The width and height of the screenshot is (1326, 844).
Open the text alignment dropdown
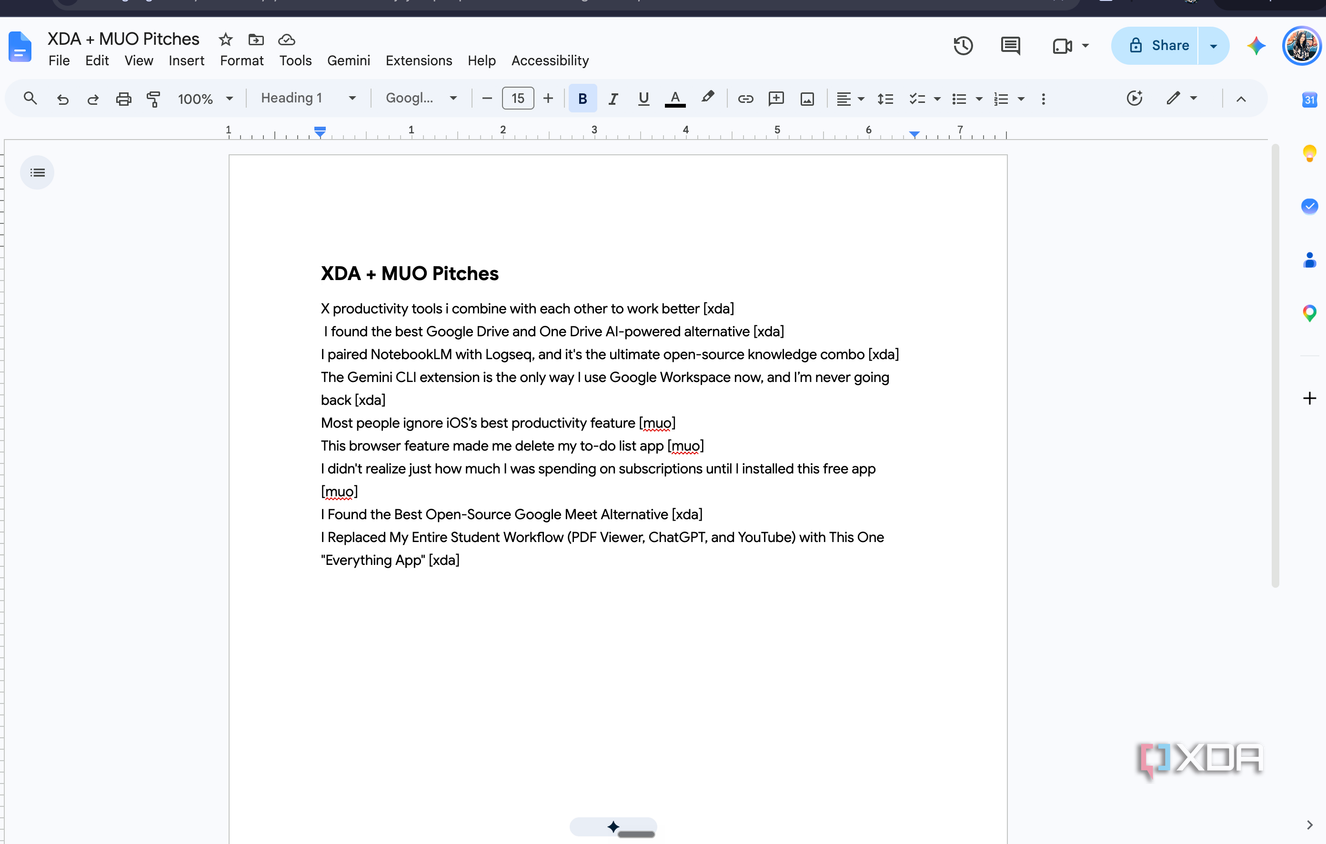[x=850, y=99]
